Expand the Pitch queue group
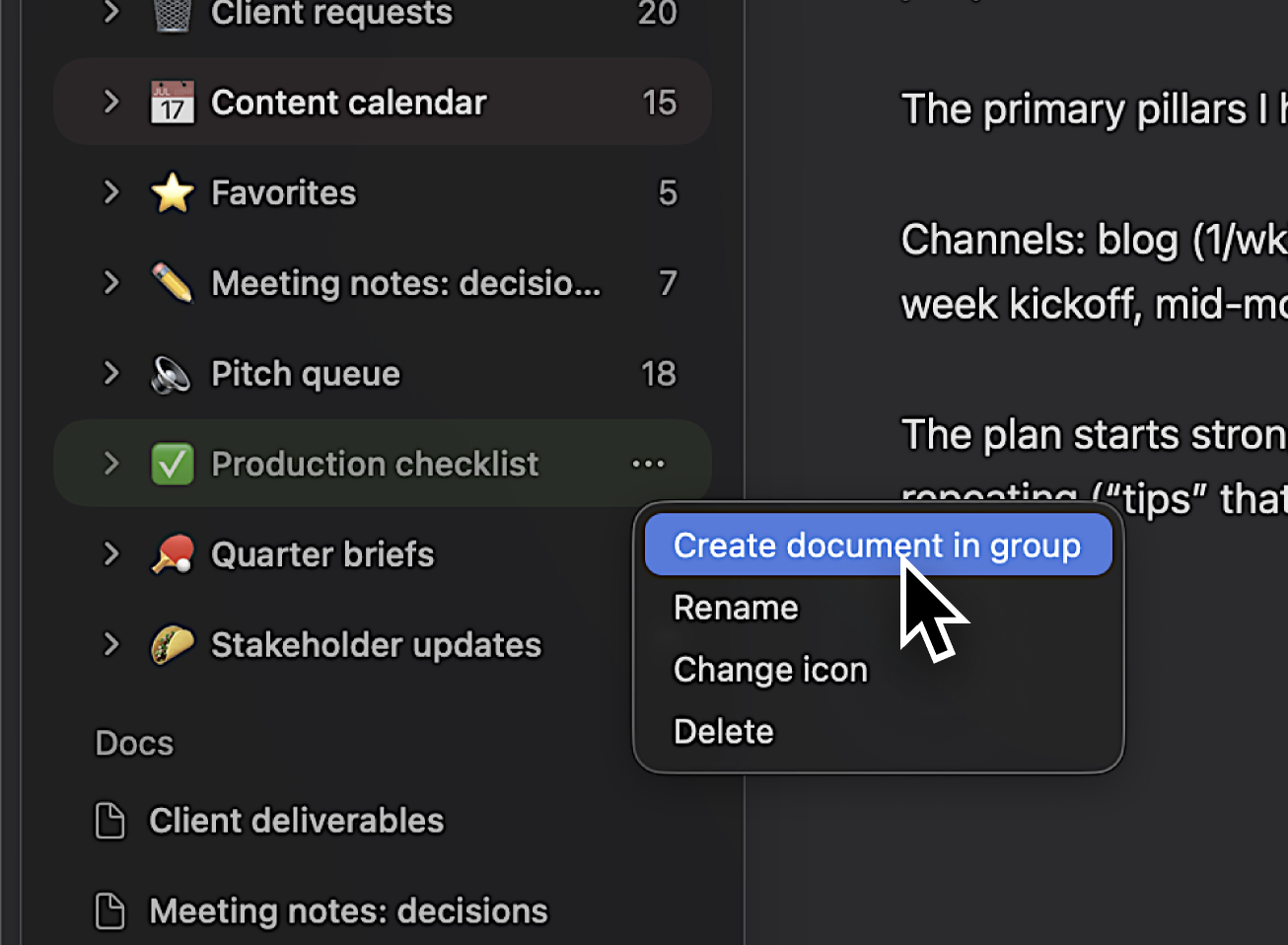The image size is (1288, 945). tap(111, 375)
